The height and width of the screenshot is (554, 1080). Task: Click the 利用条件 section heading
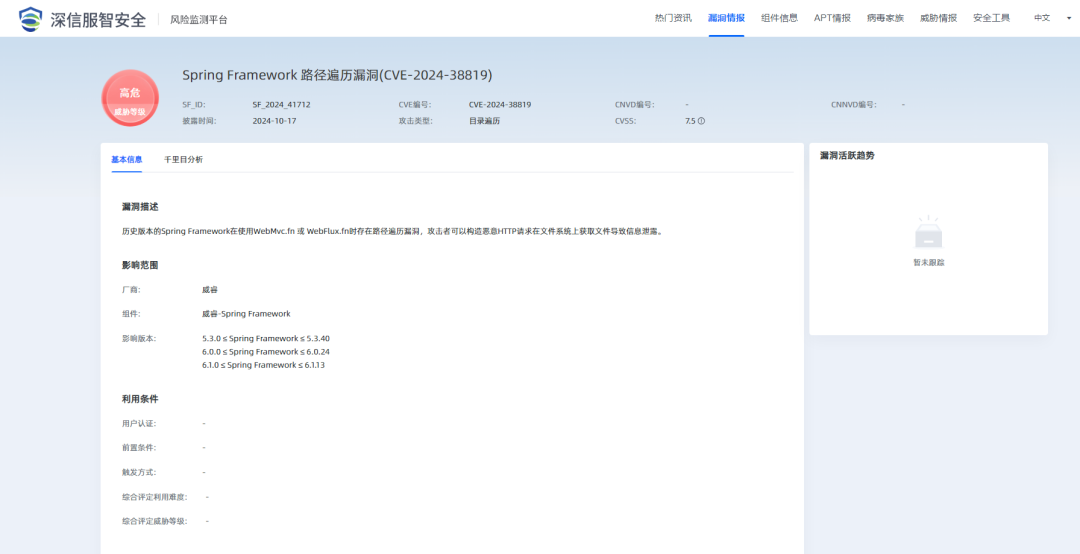(x=140, y=399)
